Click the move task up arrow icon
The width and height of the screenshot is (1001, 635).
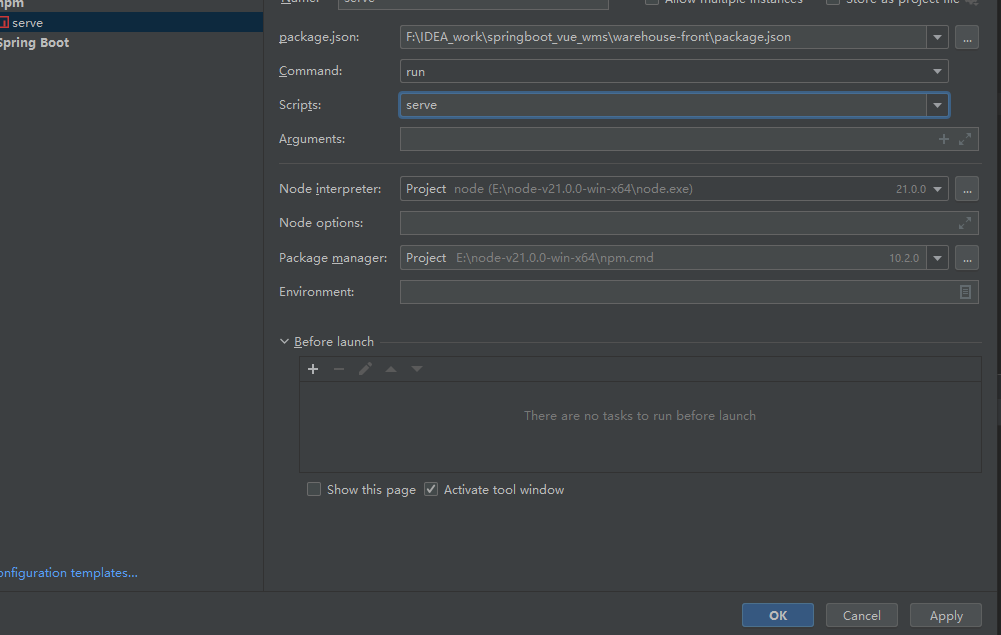391,369
